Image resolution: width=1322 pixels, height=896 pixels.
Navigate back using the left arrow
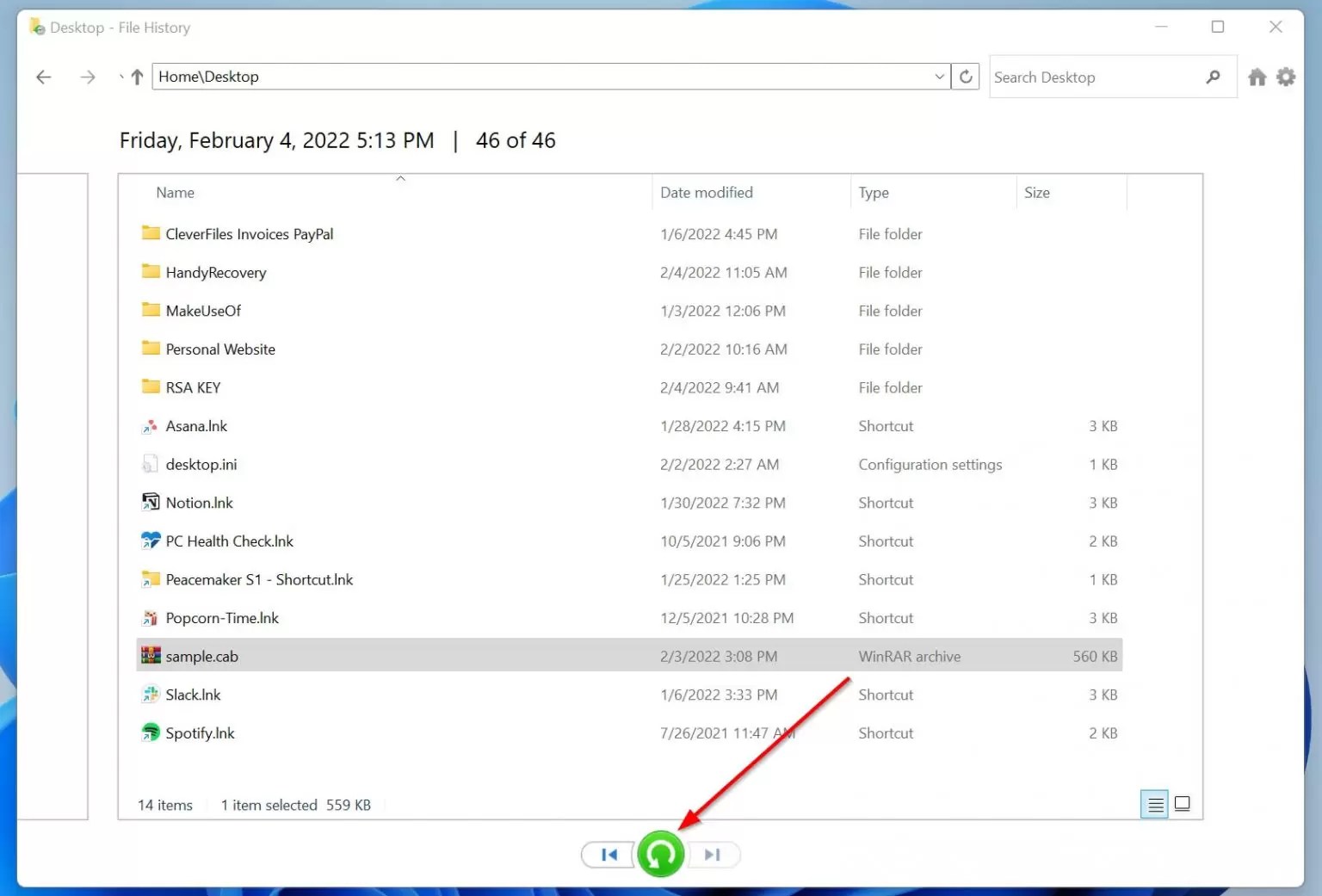pos(44,77)
